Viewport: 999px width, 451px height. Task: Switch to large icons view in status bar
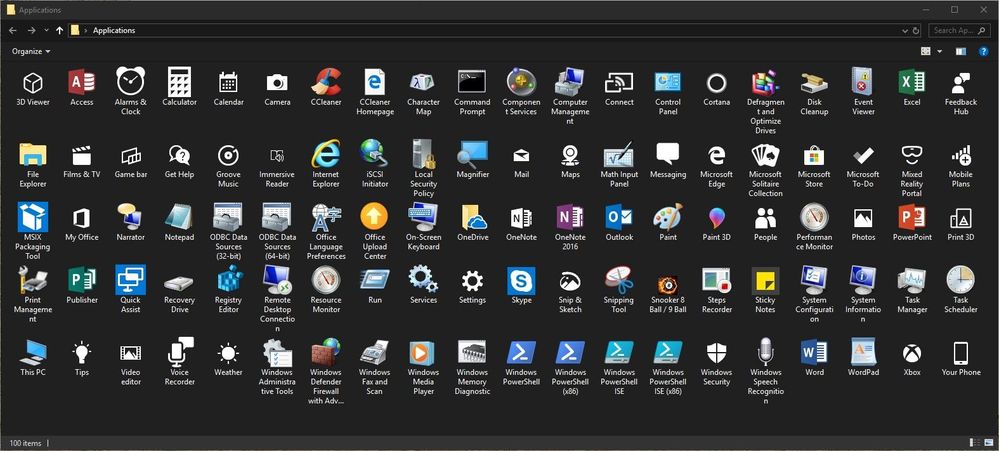pos(988,443)
